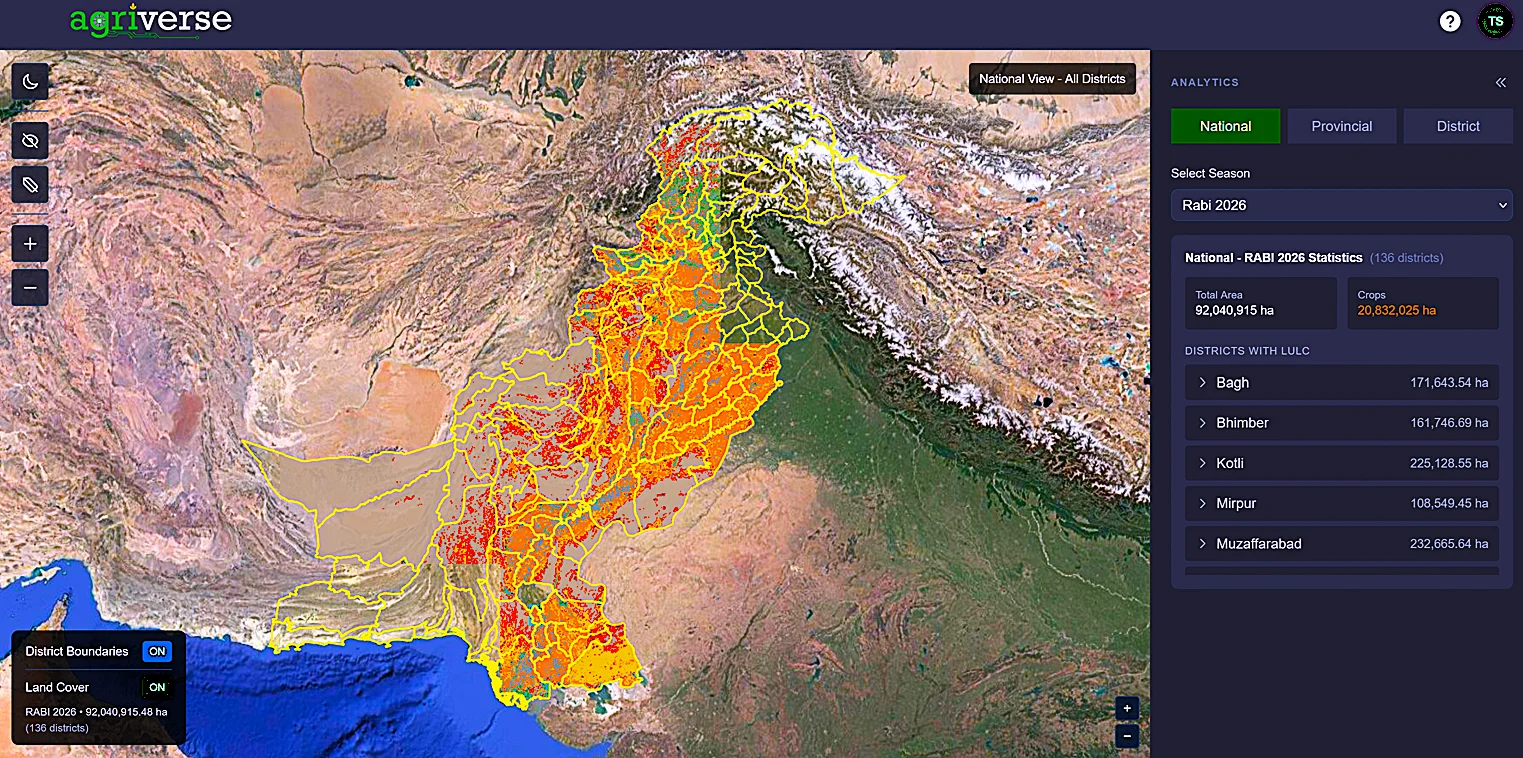The width and height of the screenshot is (1523, 758).
Task: Turn off the Land Cover toggle
Action: point(157,687)
